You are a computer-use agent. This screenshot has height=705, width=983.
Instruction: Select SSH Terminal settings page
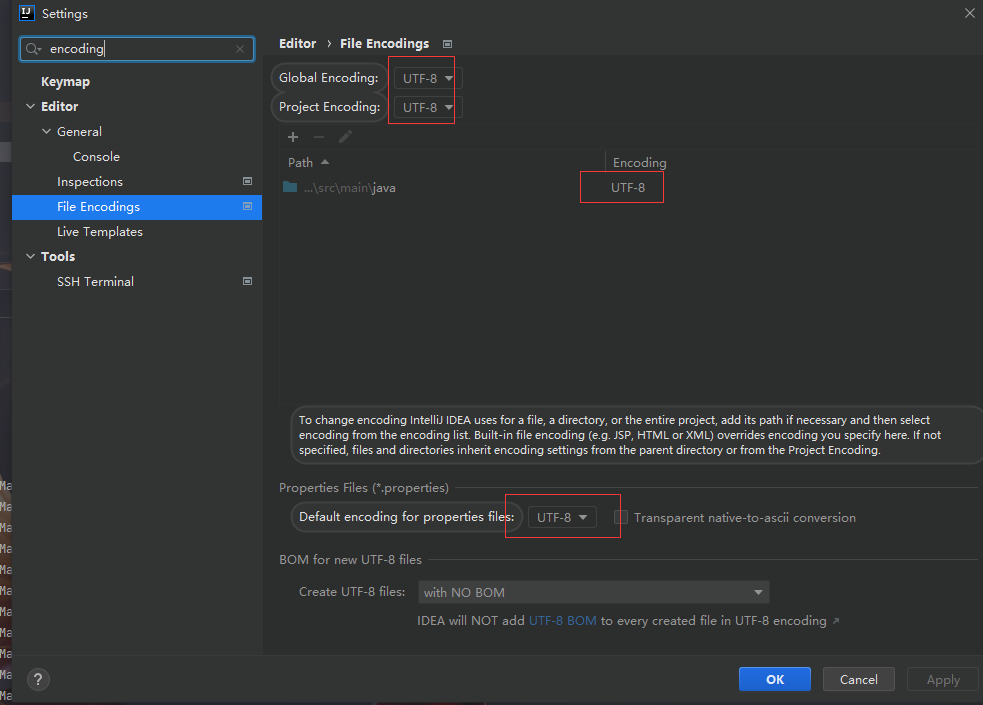point(95,282)
